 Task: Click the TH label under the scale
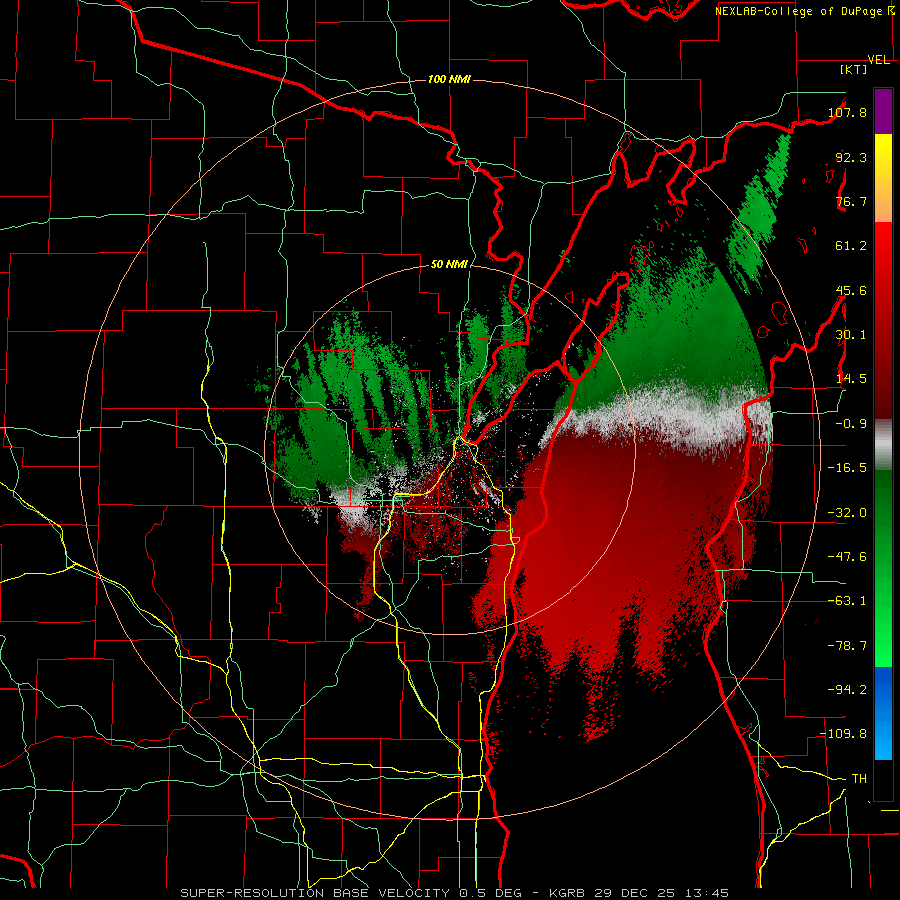[x=859, y=779]
